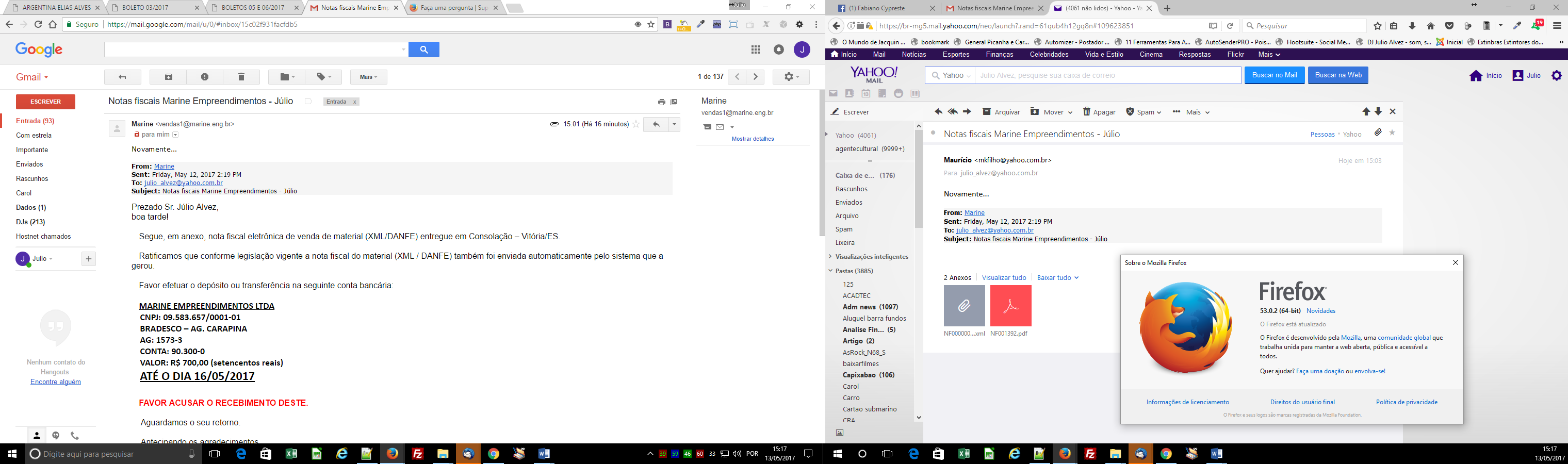Reload the Yahoo Mail page in Firefox

pyautogui.click(x=1230, y=26)
